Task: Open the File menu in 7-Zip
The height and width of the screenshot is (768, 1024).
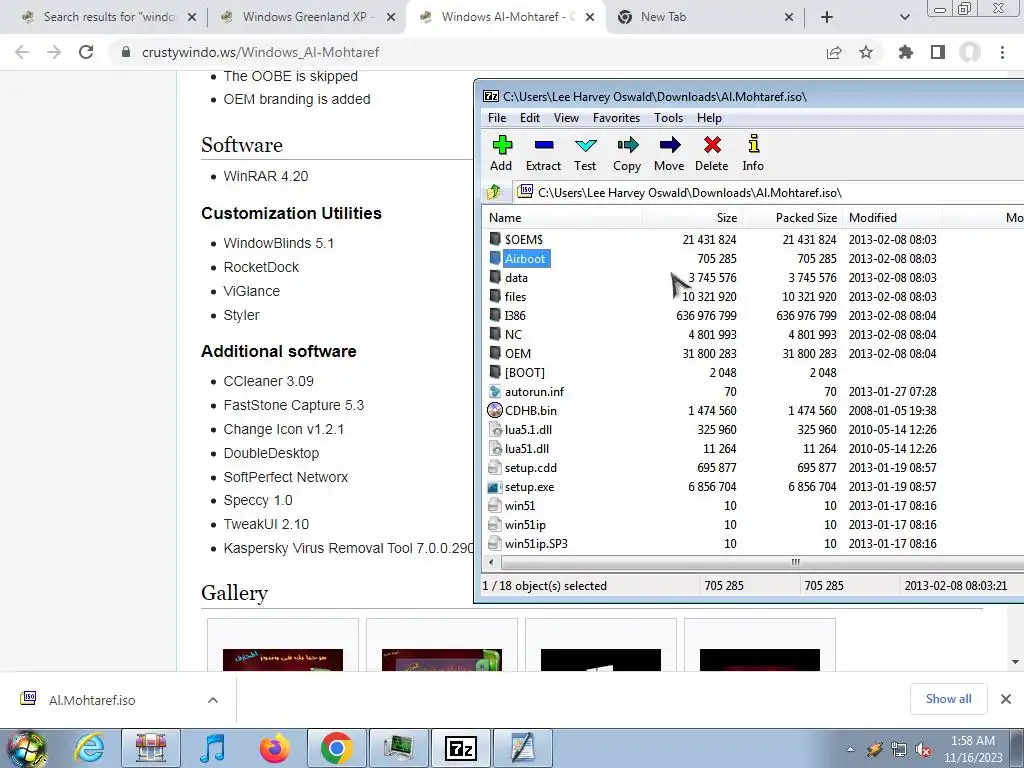Action: (x=497, y=118)
